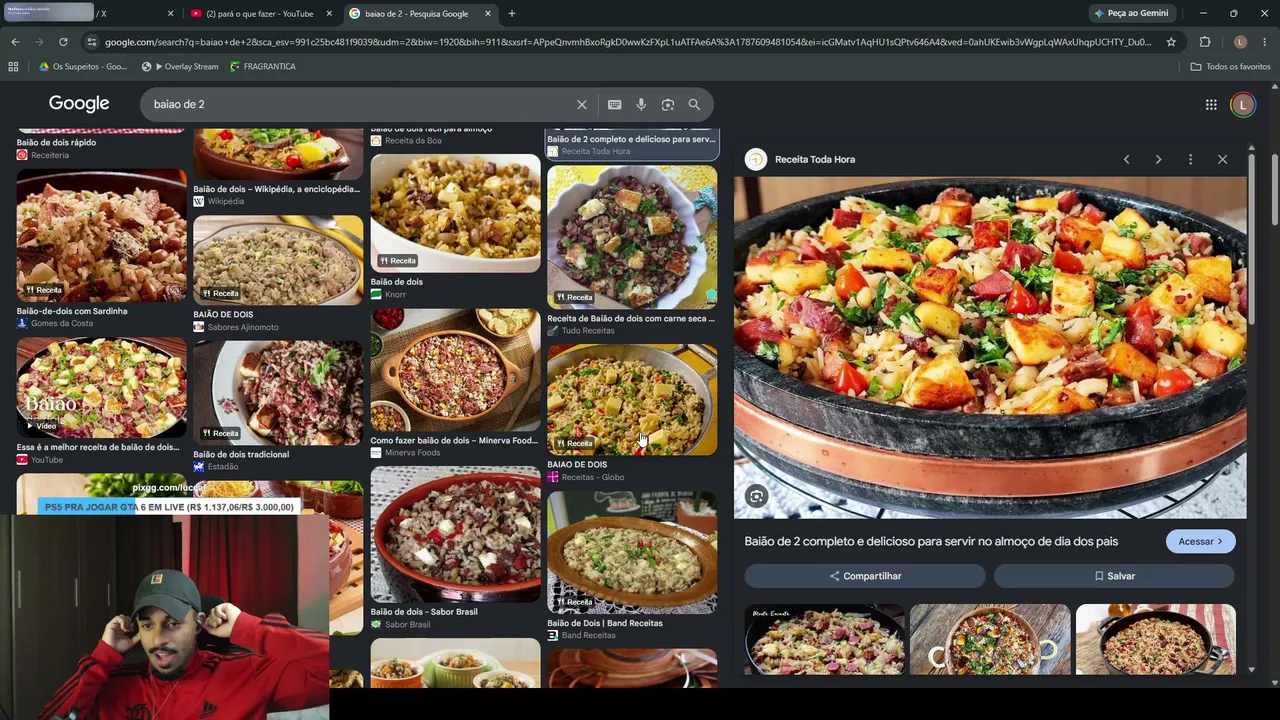The width and height of the screenshot is (1280, 720).
Task: Open the Google account avatar menu
Action: click(1243, 104)
